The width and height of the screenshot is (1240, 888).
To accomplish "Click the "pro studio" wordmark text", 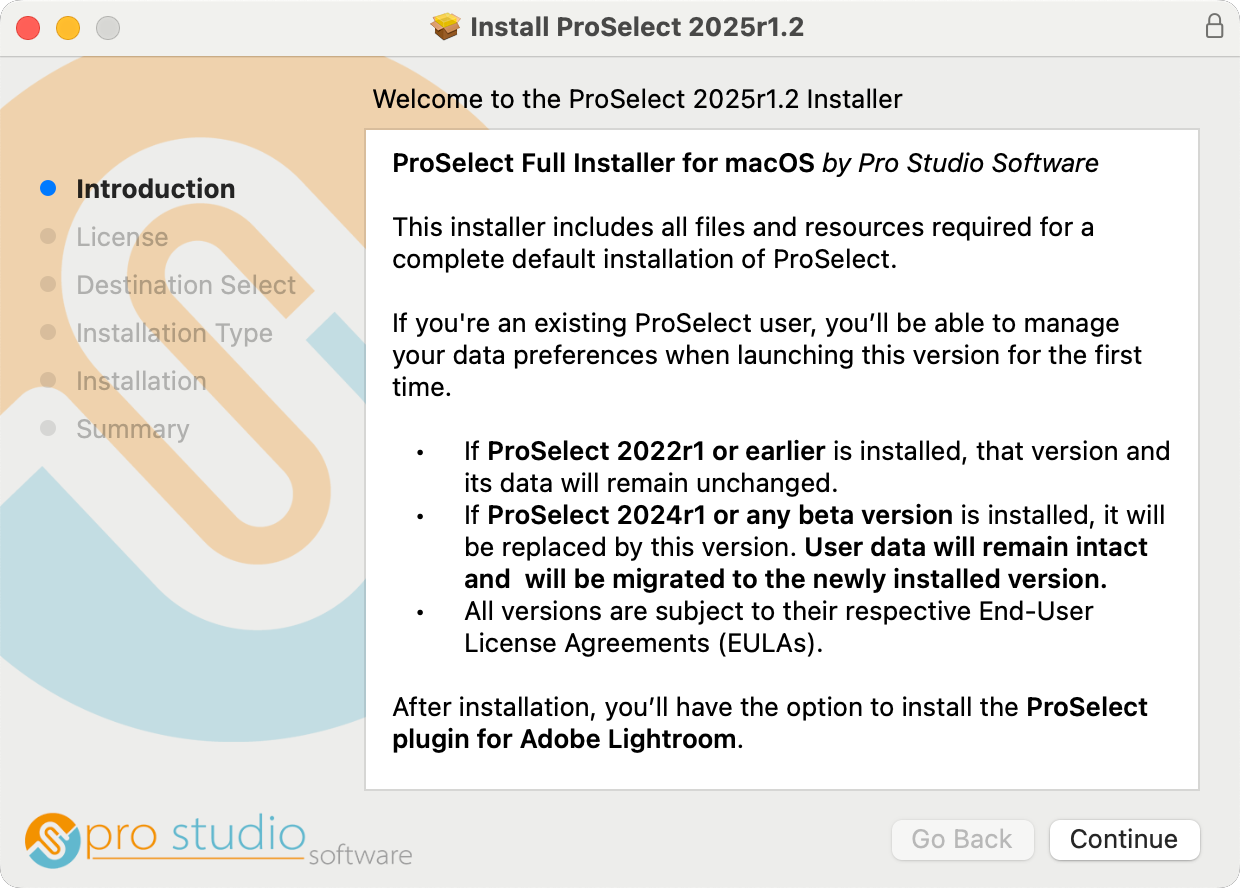I will [195, 836].
